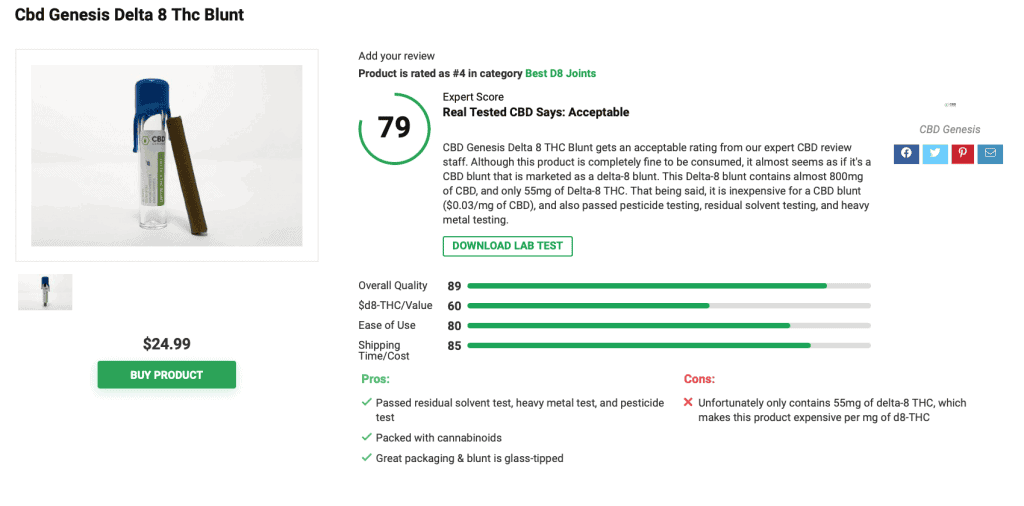Click the Overall Quality rating bar
The height and width of the screenshot is (506, 1024).
(669, 286)
